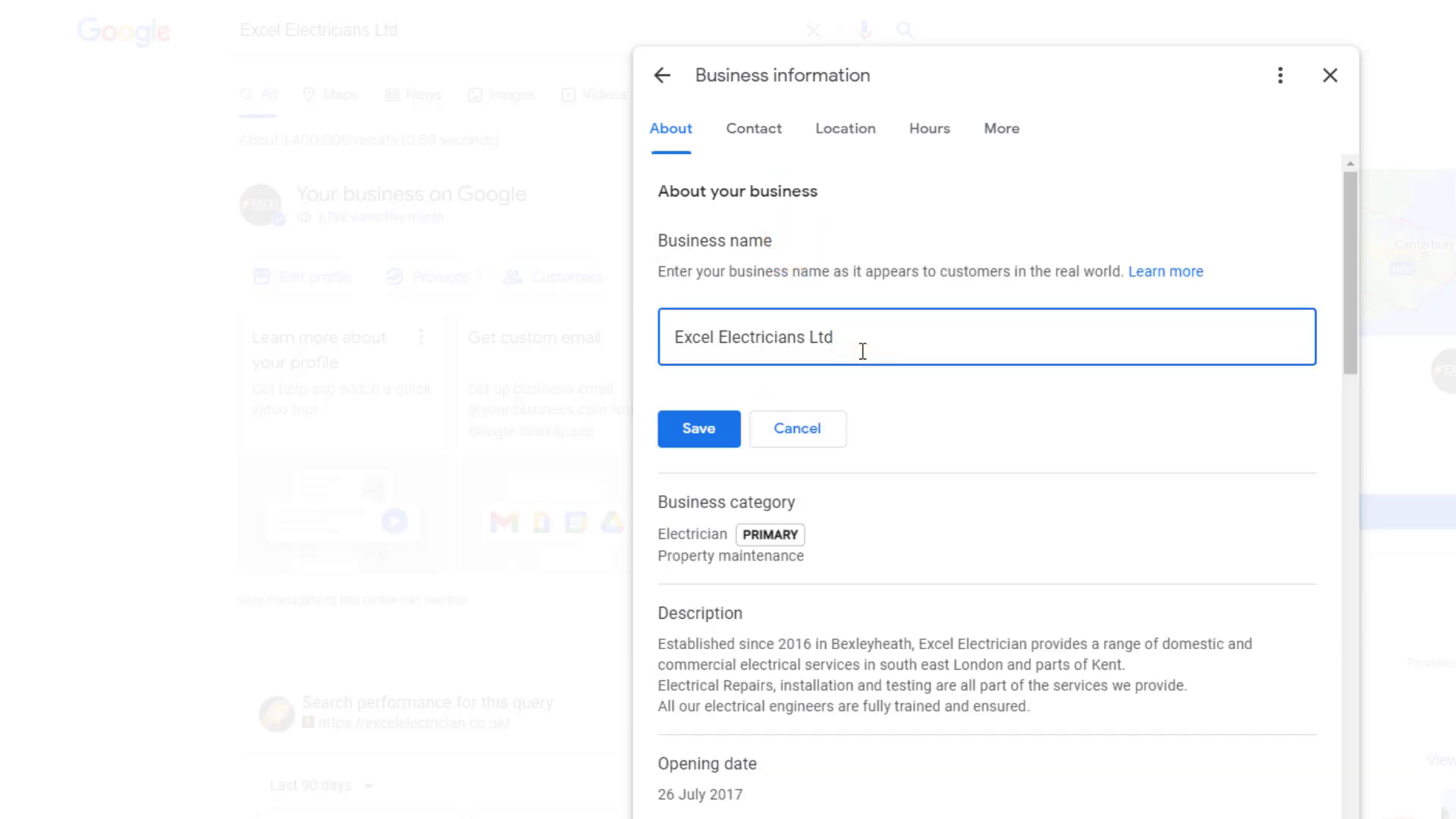Switch to the Contact tab
The image size is (1456, 819).
754,128
